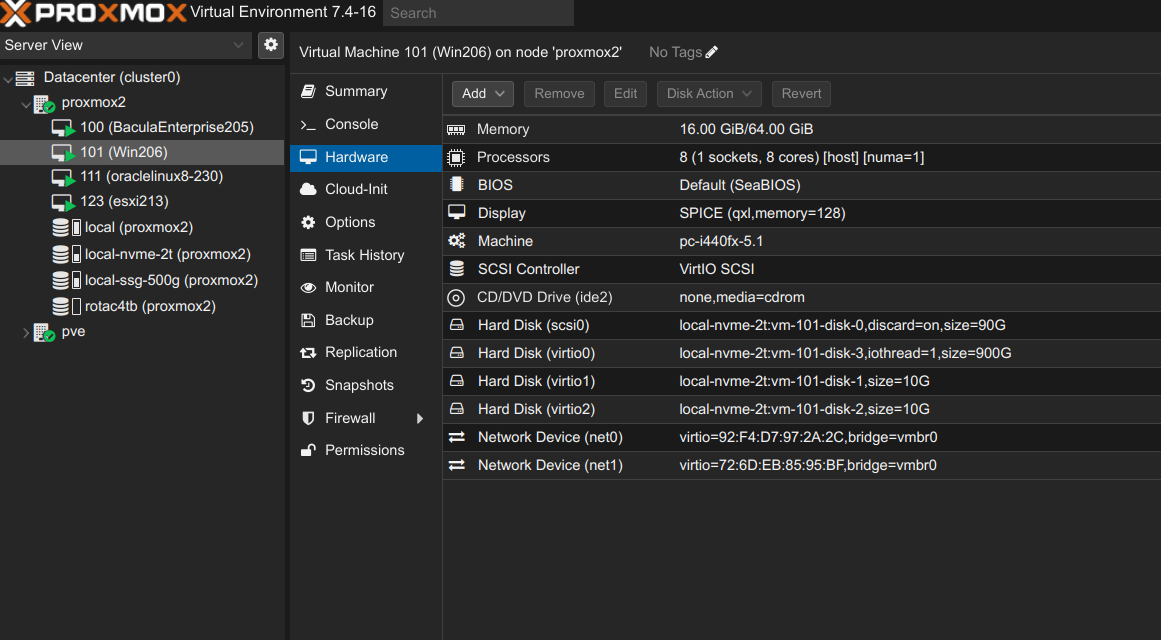Click the local-ssg-500g storage icon

click(x=67, y=280)
